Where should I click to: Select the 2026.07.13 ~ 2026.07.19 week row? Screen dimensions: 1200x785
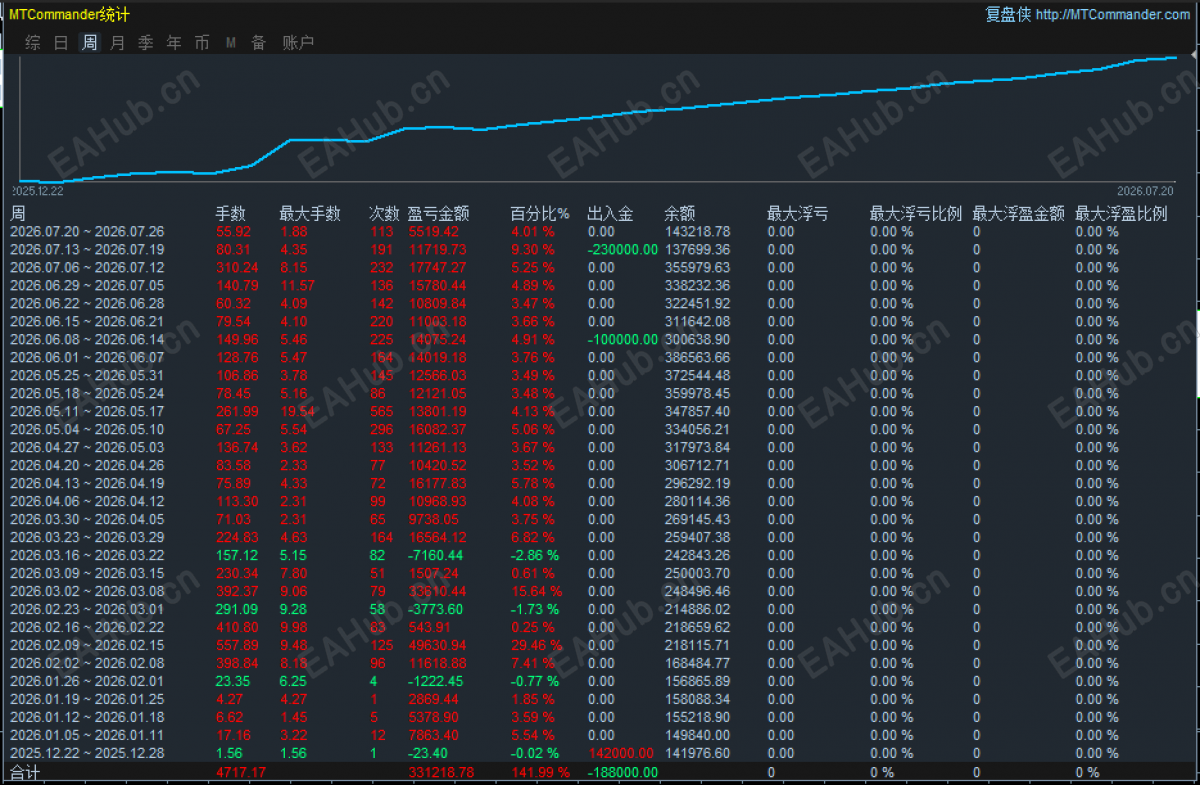(600, 249)
